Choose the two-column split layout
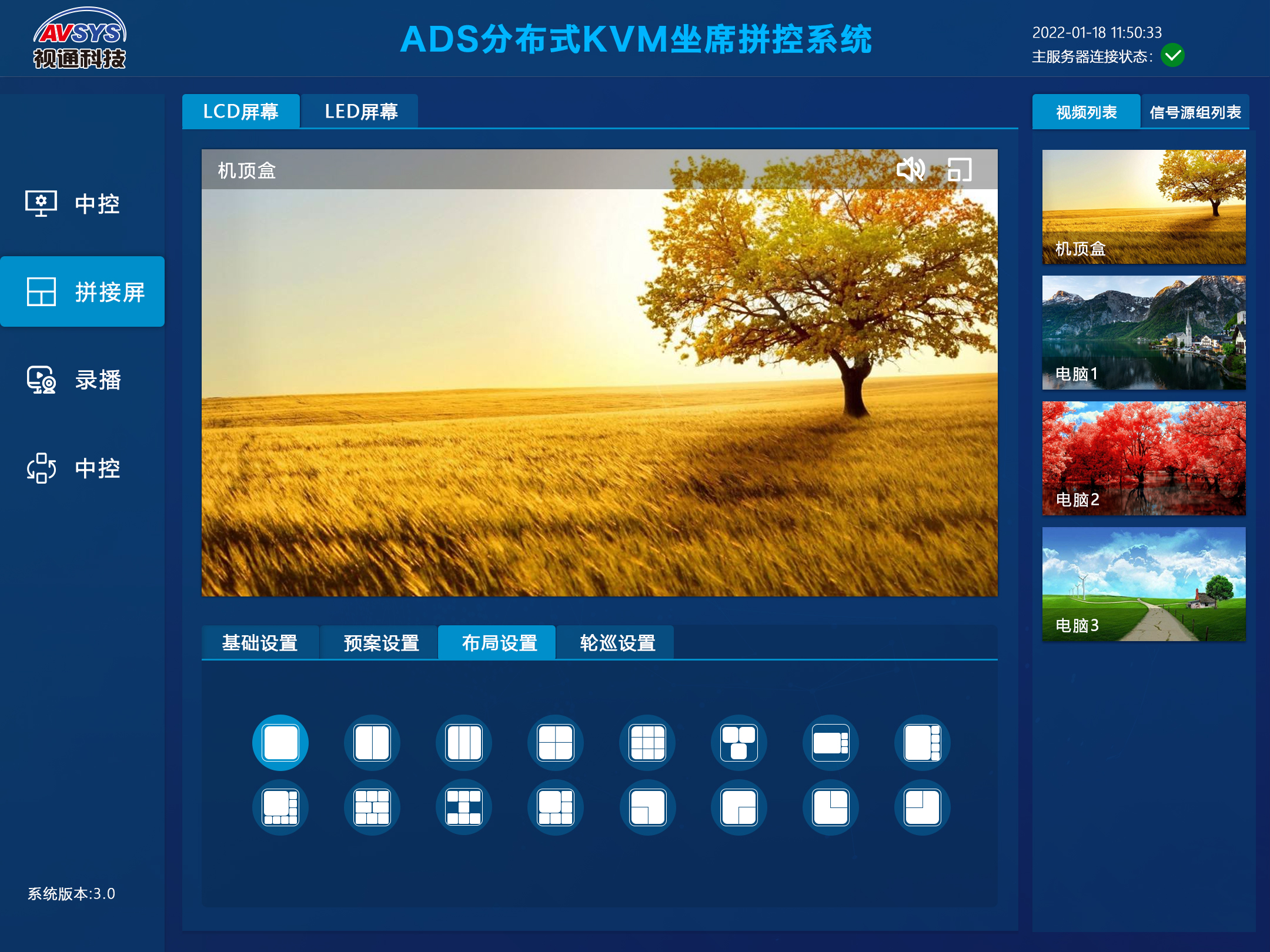1270x952 pixels. [372, 743]
